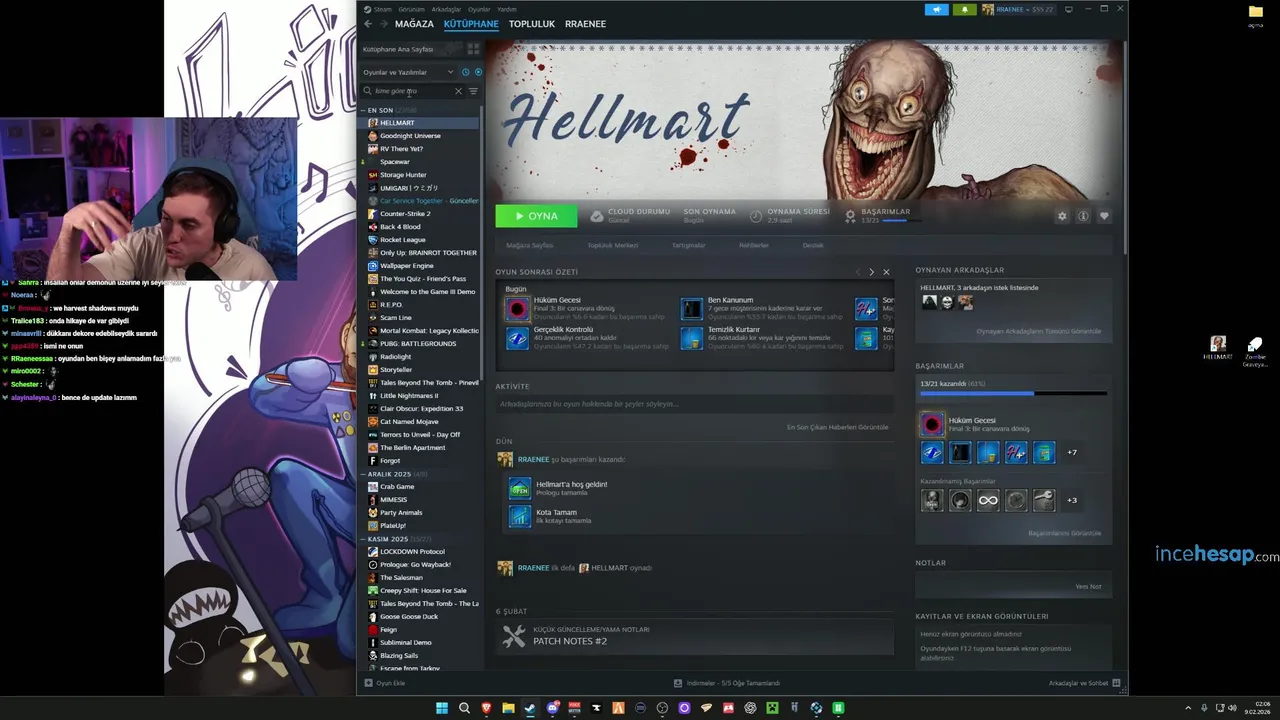Clear the library search box
1280x720 pixels.
tap(459, 91)
